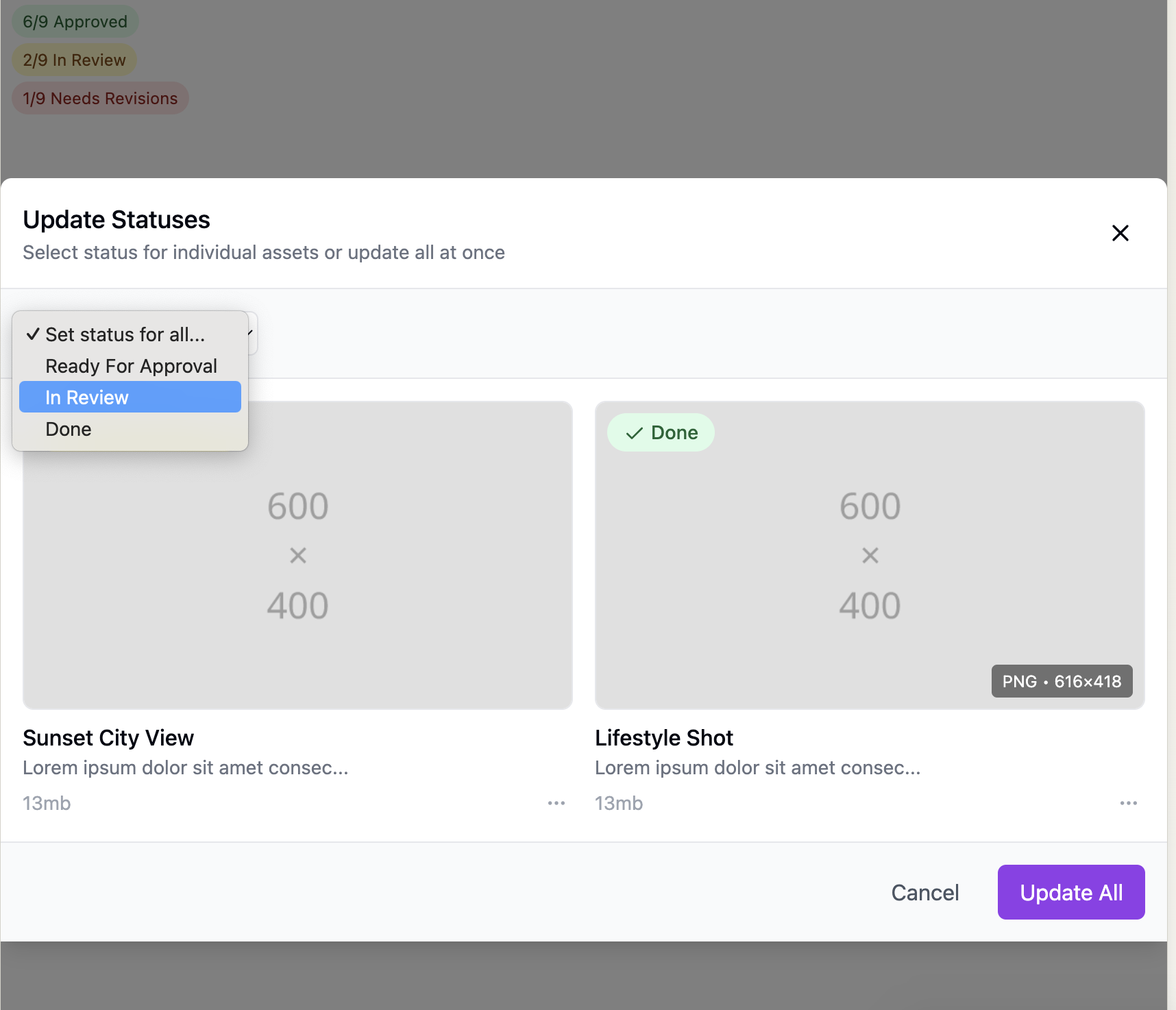Click the Lifestyle Shot title
1176x1010 pixels.
coord(663,737)
